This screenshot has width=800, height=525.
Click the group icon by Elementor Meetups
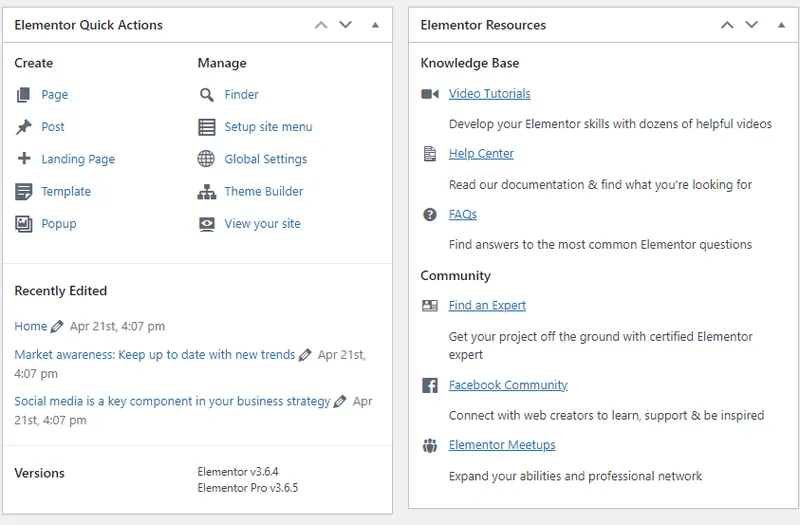click(430, 445)
